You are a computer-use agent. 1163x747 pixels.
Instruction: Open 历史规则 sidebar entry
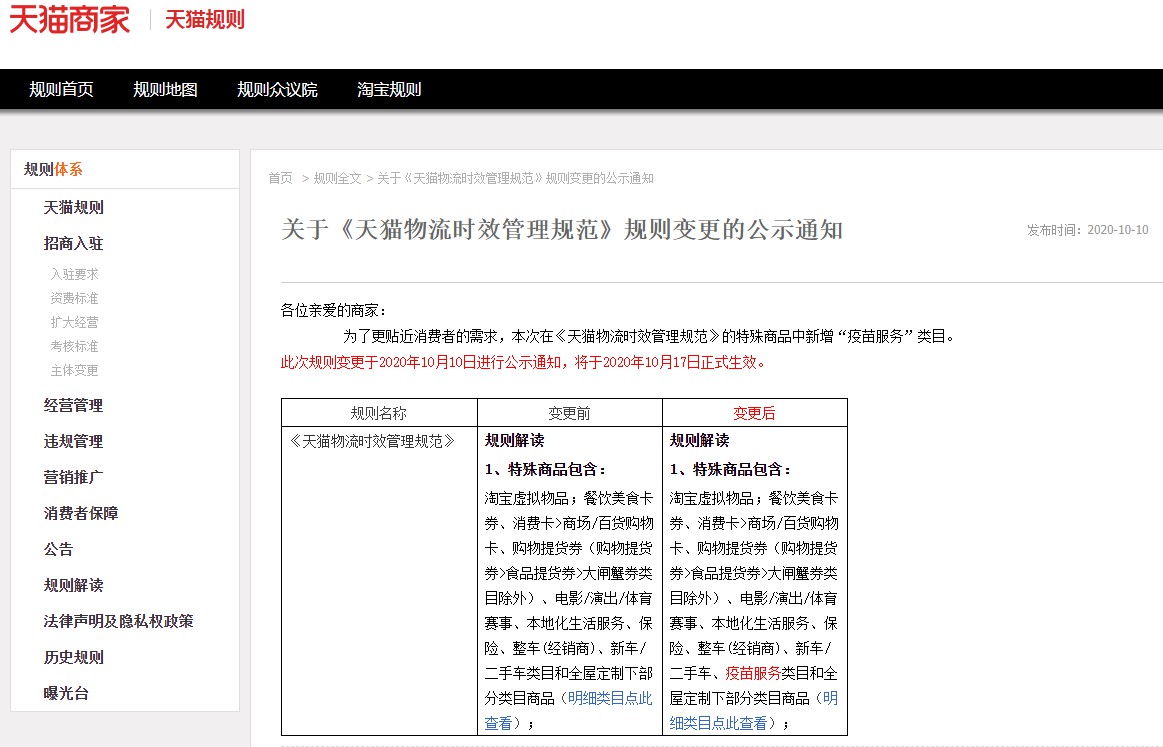[x=73, y=657]
